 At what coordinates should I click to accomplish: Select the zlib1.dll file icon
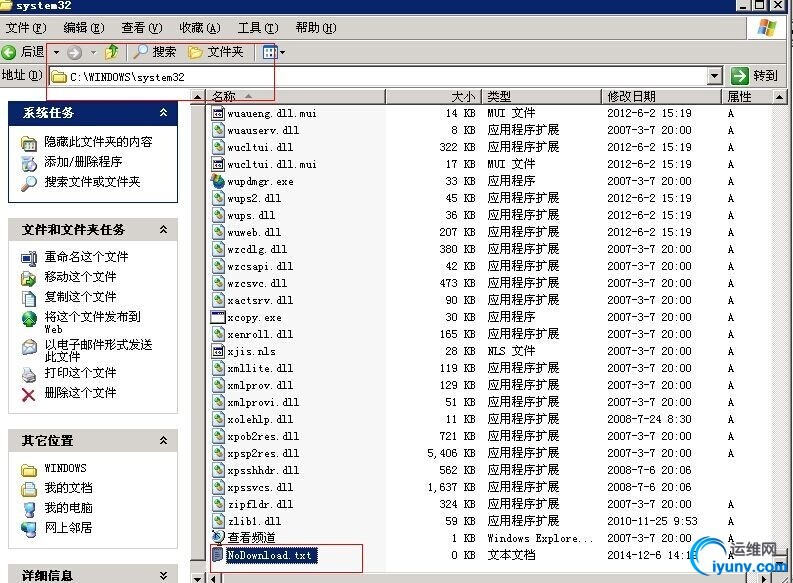[218, 521]
